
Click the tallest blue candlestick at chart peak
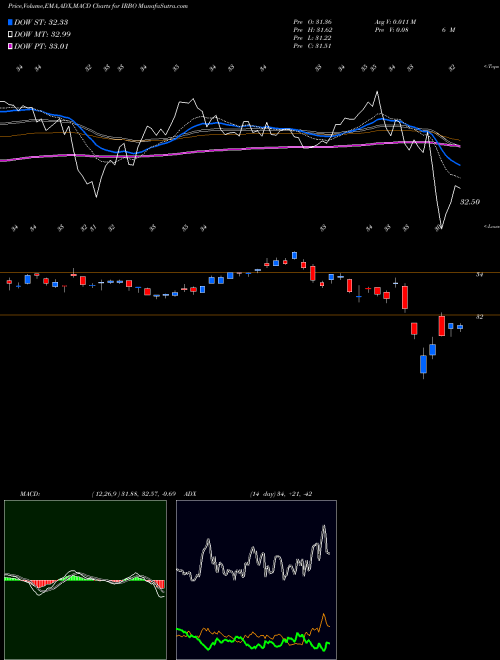coord(294,255)
